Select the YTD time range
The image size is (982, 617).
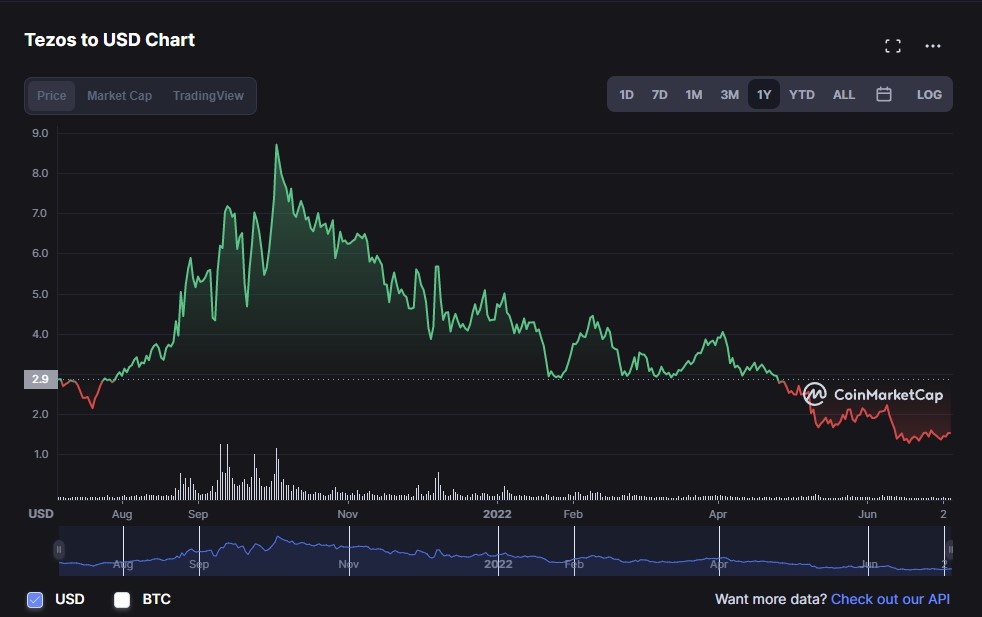[801, 94]
